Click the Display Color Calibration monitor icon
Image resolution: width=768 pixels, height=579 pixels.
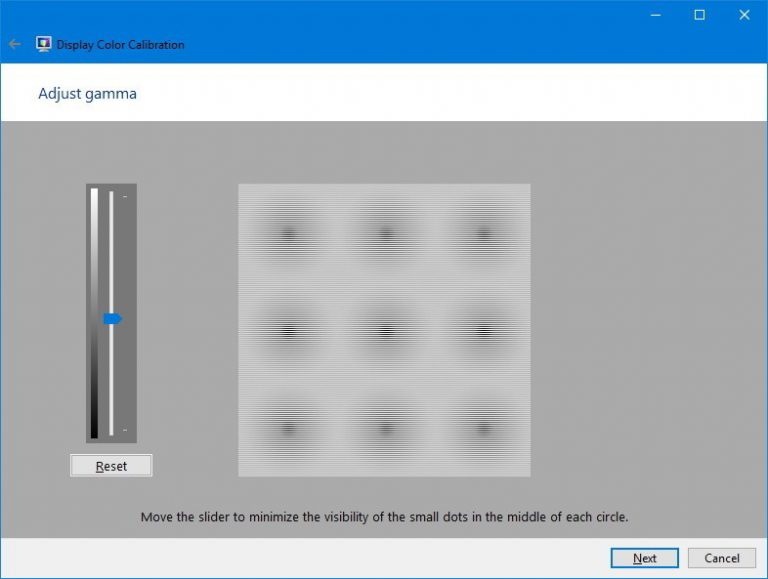(44, 45)
